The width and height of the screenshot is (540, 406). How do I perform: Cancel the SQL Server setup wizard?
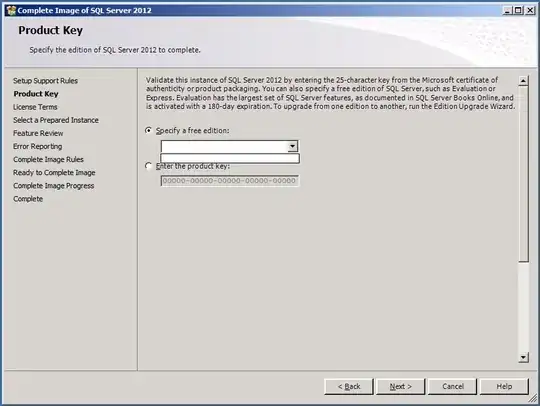tap(453, 387)
